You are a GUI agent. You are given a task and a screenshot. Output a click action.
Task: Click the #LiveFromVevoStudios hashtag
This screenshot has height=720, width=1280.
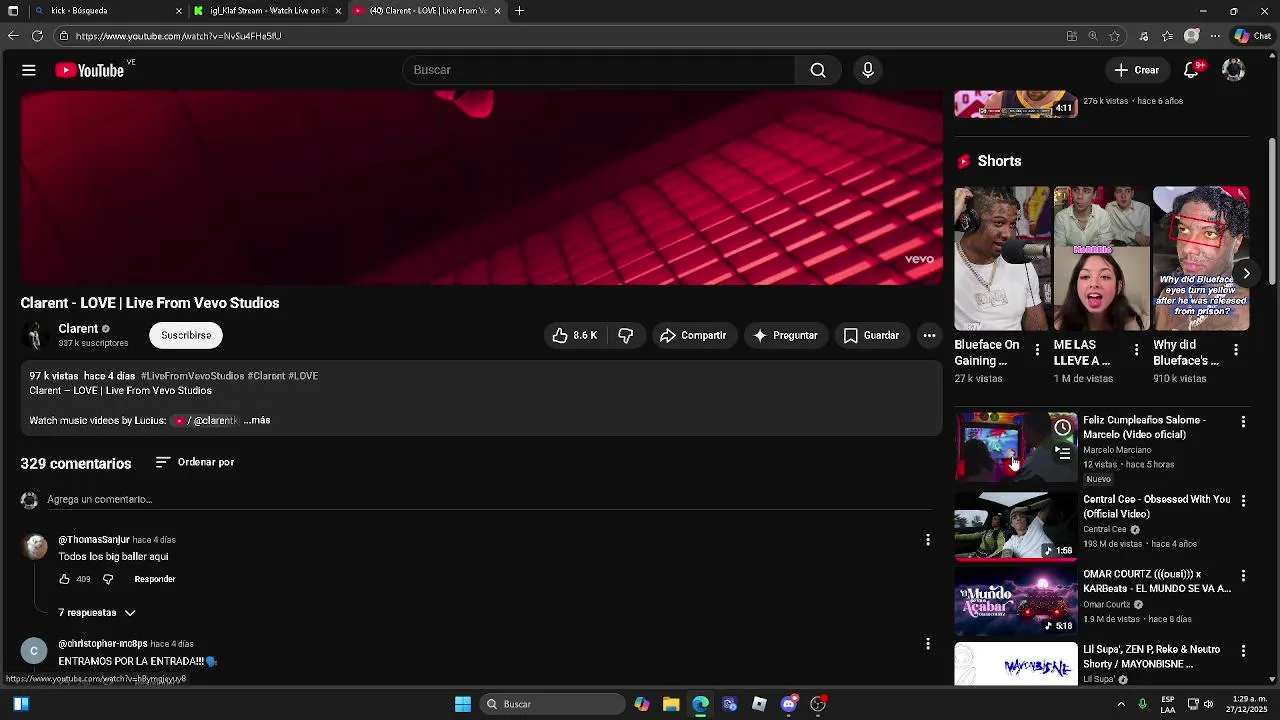[192, 376]
